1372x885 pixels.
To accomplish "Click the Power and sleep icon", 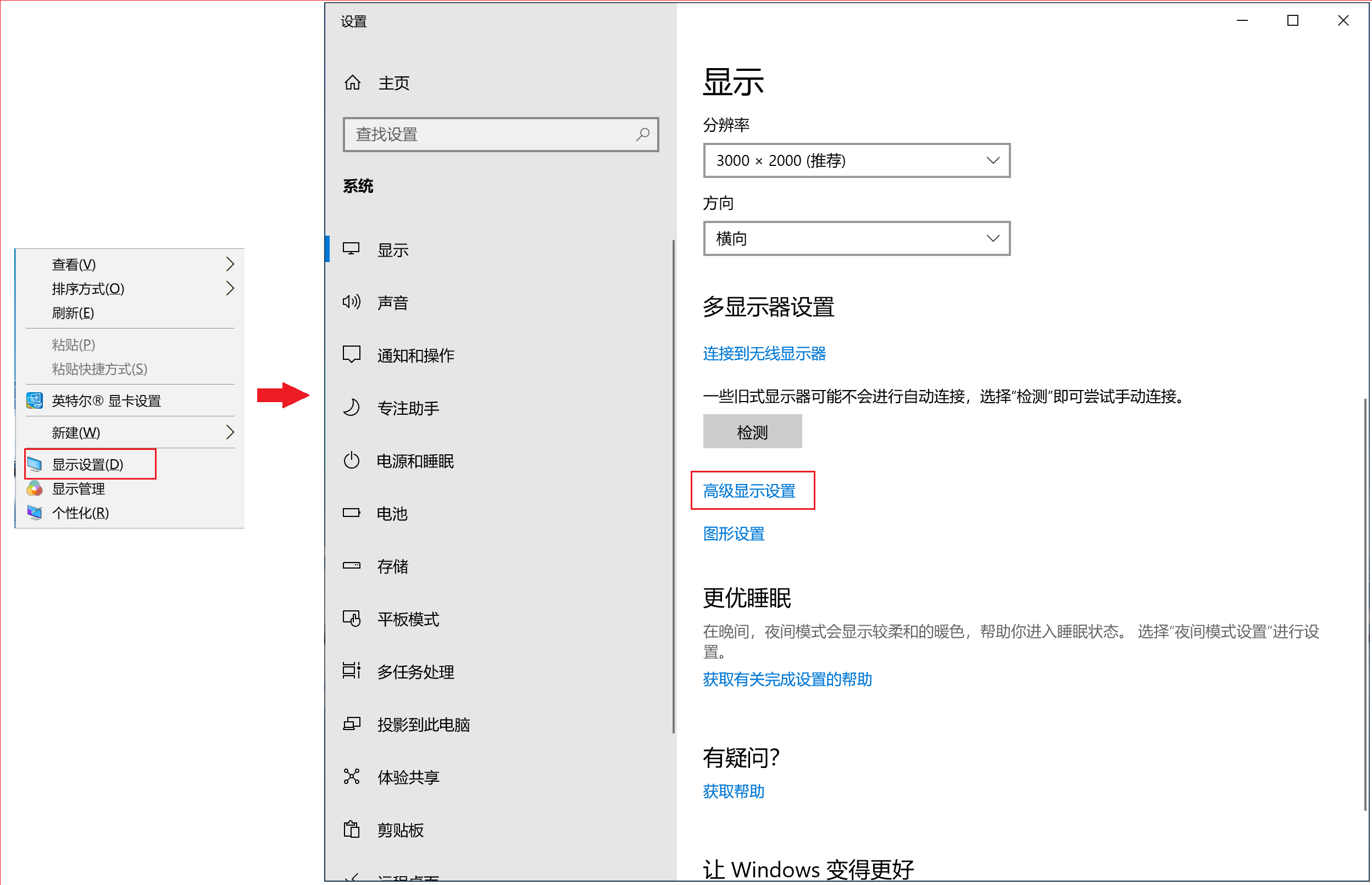I will (x=351, y=461).
